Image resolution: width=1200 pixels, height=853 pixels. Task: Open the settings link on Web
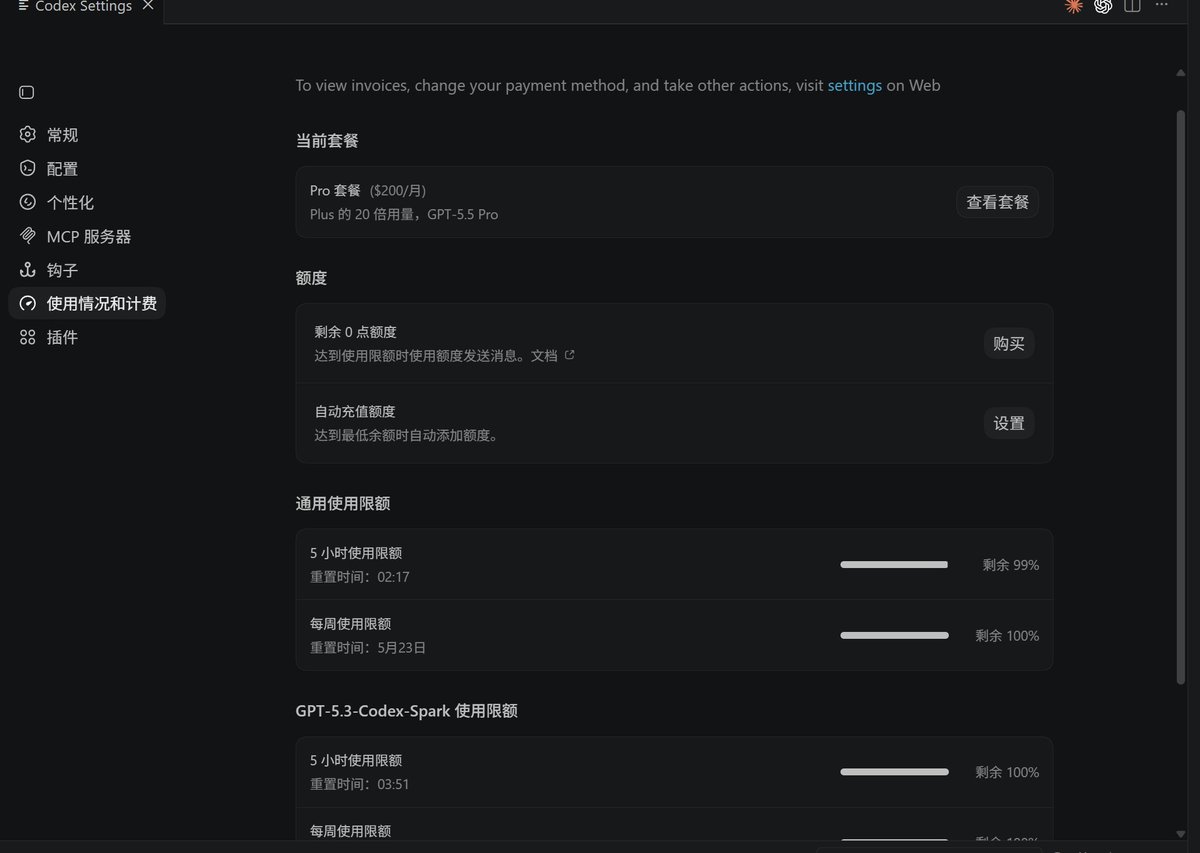pyautogui.click(x=855, y=86)
